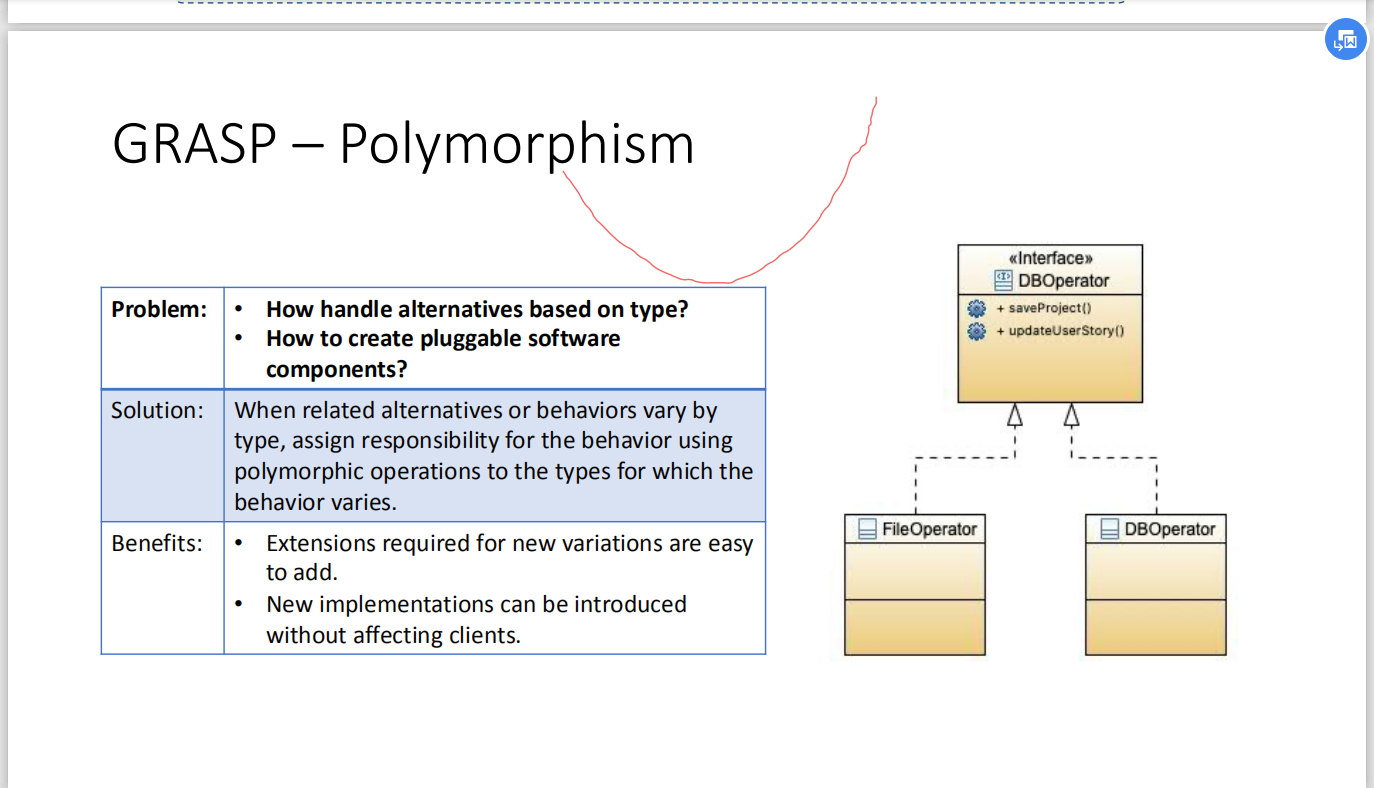Click the gear icon next to saveProject()
Screen dimensions: 1374x788
(977, 309)
